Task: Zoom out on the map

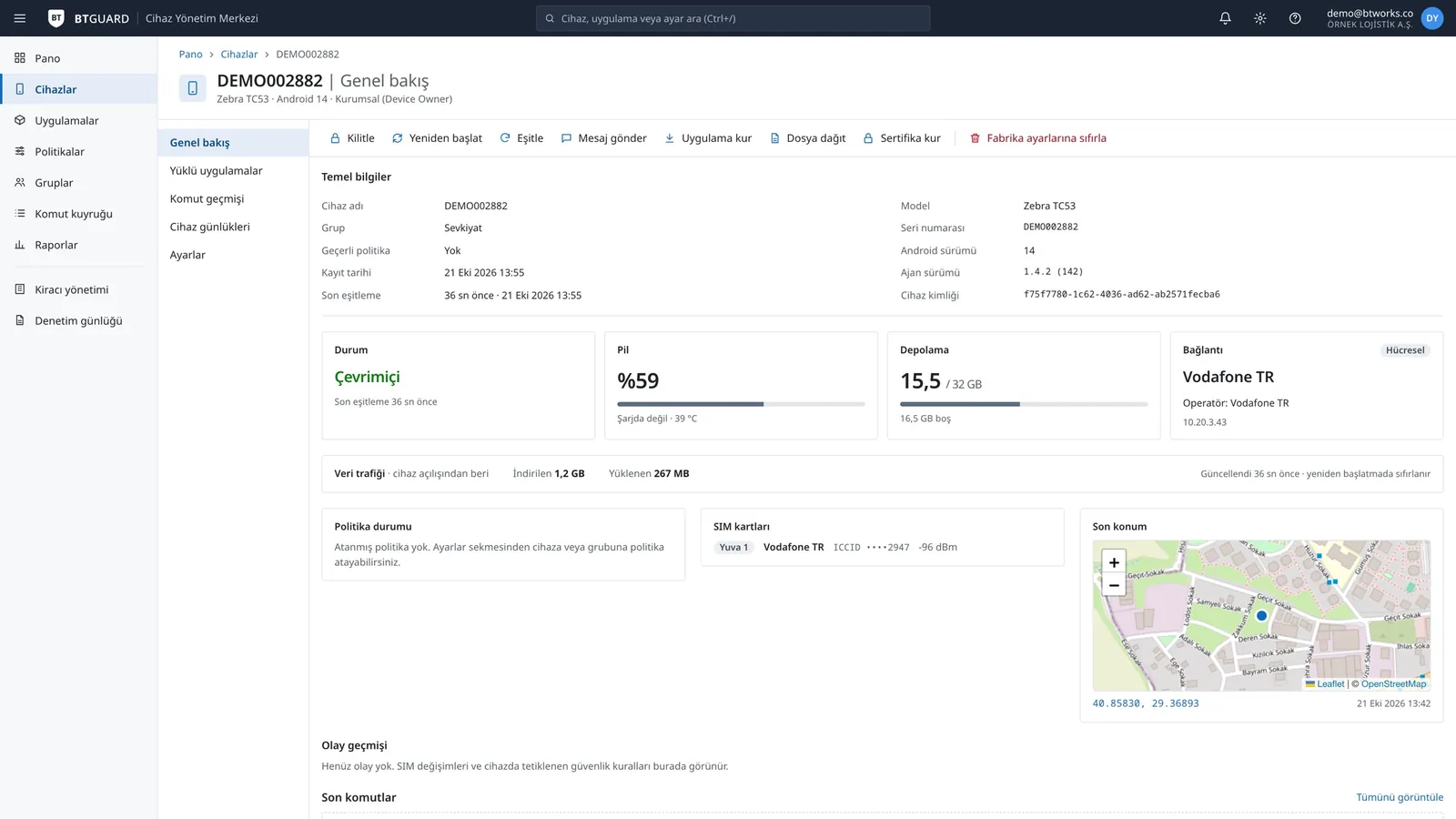Action: pyautogui.click(x=1114, y=585)
